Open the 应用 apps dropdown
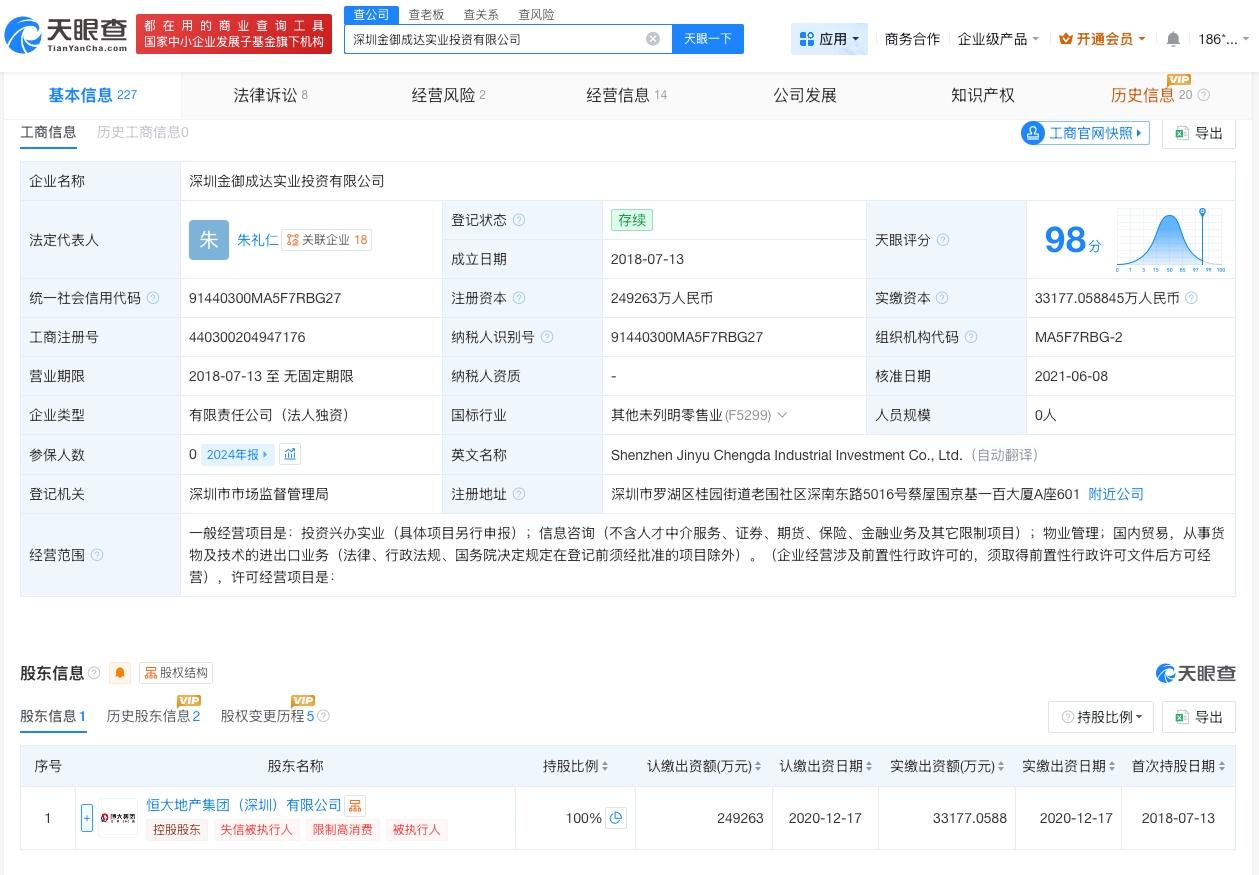The image size is (1259, 875). coord(829,39)
